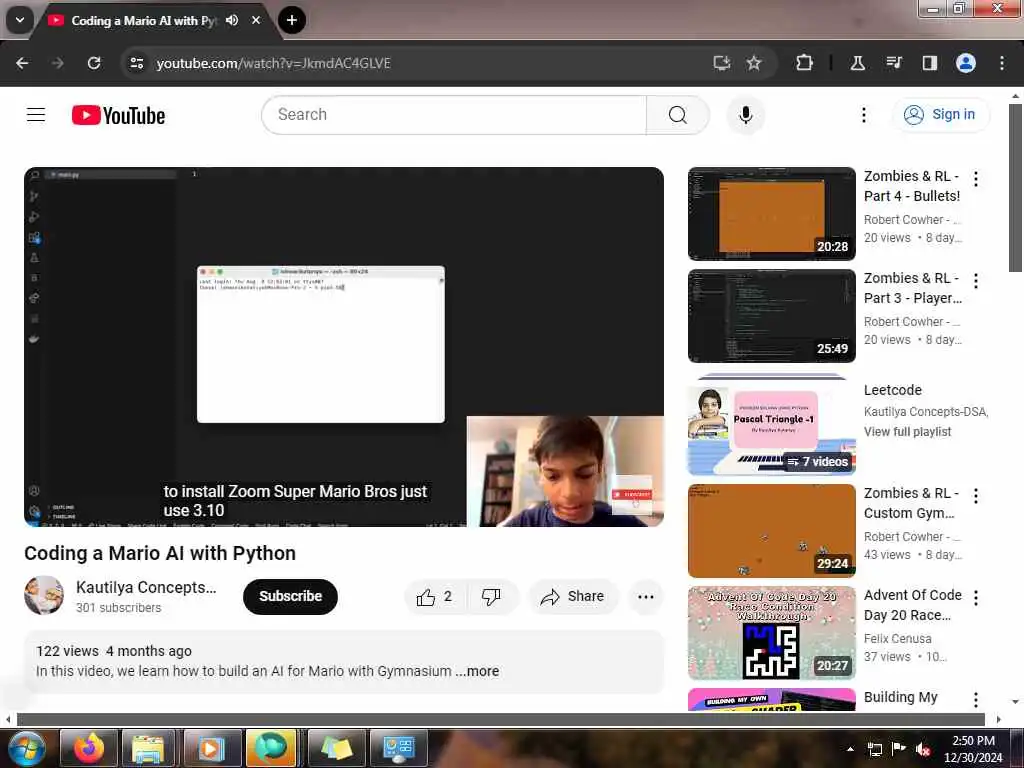This screenshot has width=1024, height=768.
Task: Click the horizontal page scrollbar
Action: 500,719
